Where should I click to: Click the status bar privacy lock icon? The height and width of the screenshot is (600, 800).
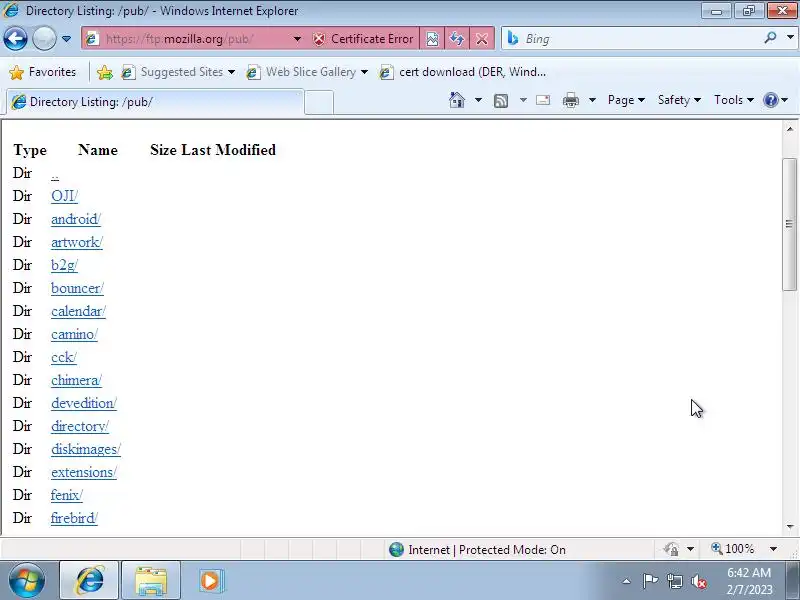(x=671, y=549)
